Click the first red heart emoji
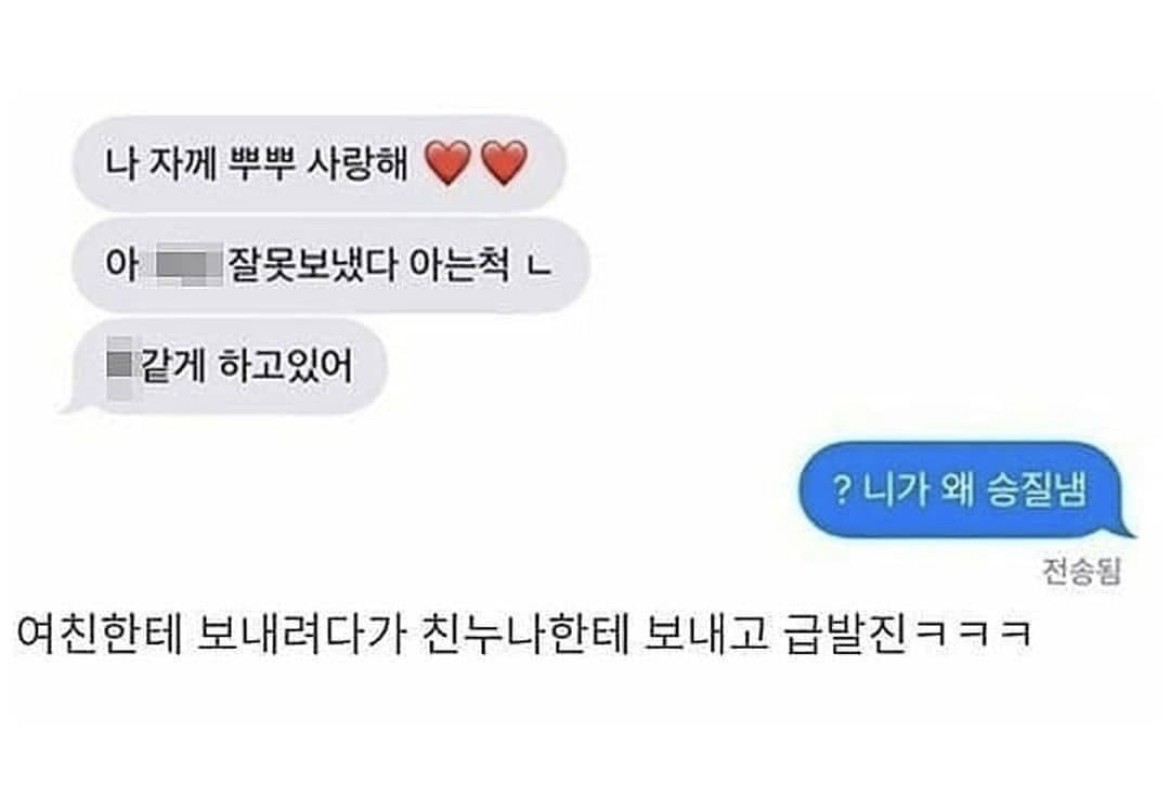 (448, 164)
